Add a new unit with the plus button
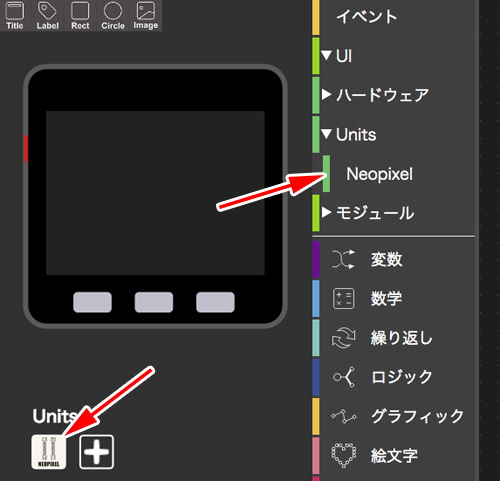 click(x=97, y=452)
